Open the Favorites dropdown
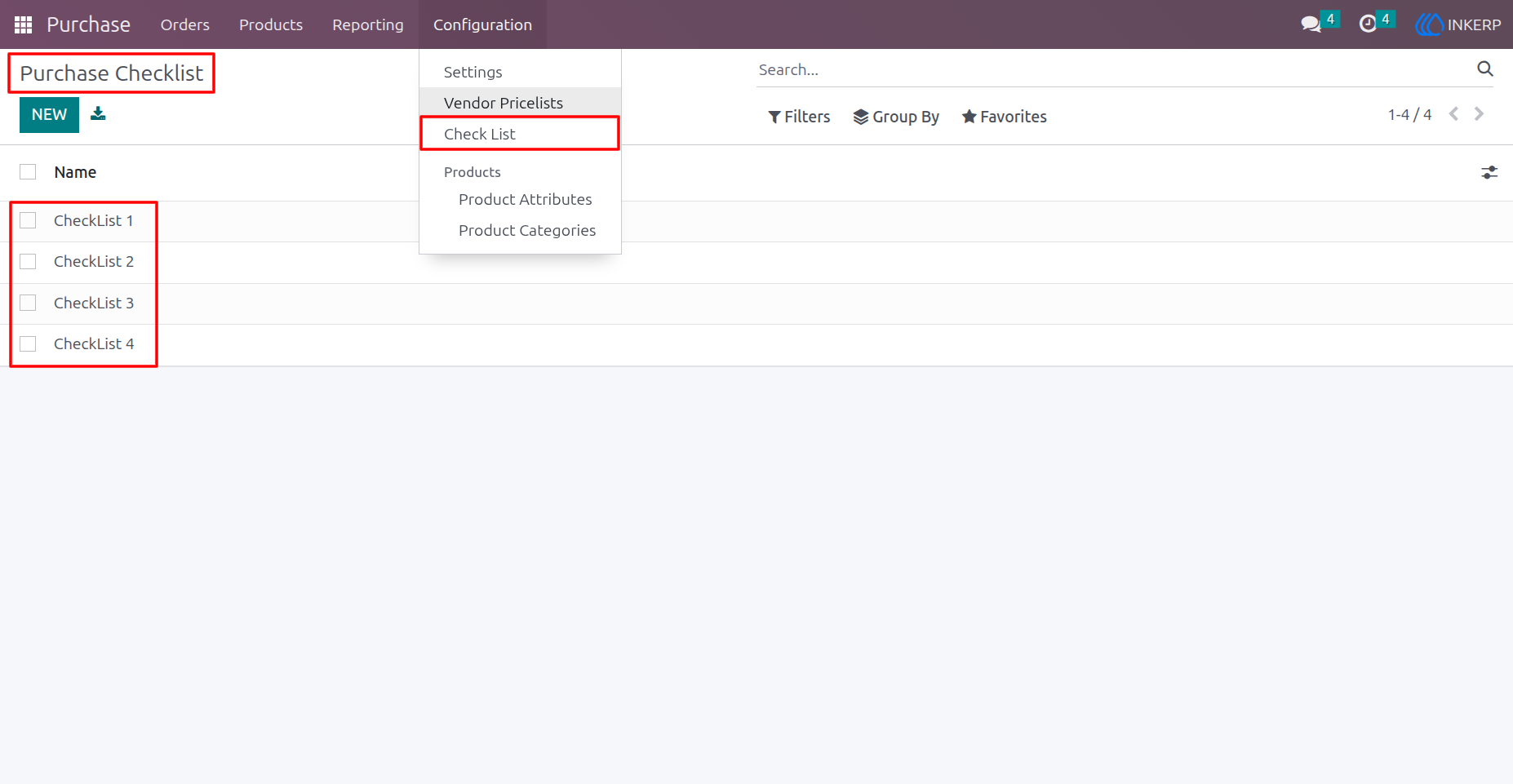 coord(1004,117)
